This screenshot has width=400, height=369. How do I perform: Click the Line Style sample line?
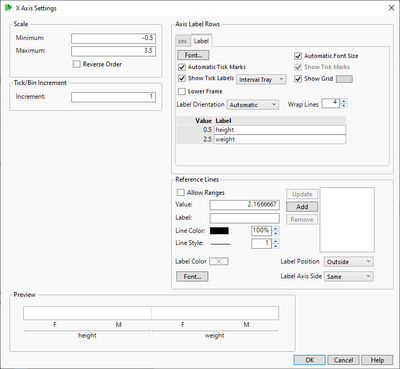[x=220, y=244]
